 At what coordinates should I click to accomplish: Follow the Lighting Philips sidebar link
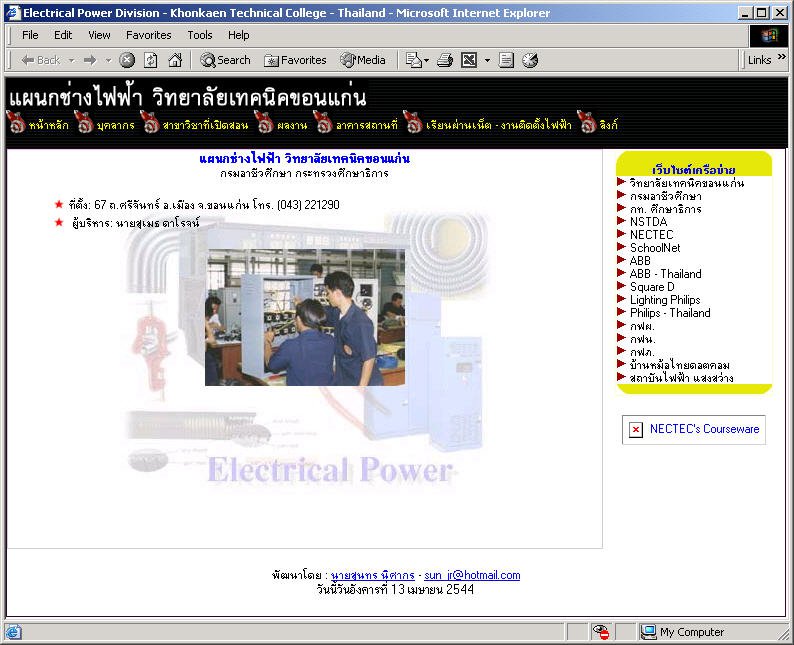pyautogui.click(x=664, y=300)
